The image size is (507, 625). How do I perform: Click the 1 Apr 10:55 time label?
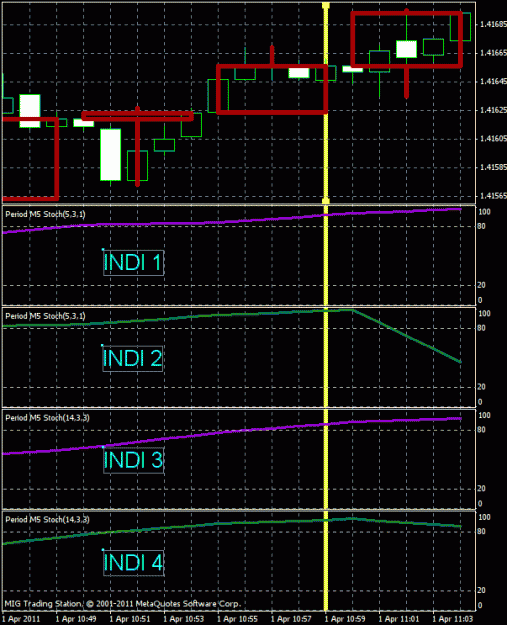point(238,619)
